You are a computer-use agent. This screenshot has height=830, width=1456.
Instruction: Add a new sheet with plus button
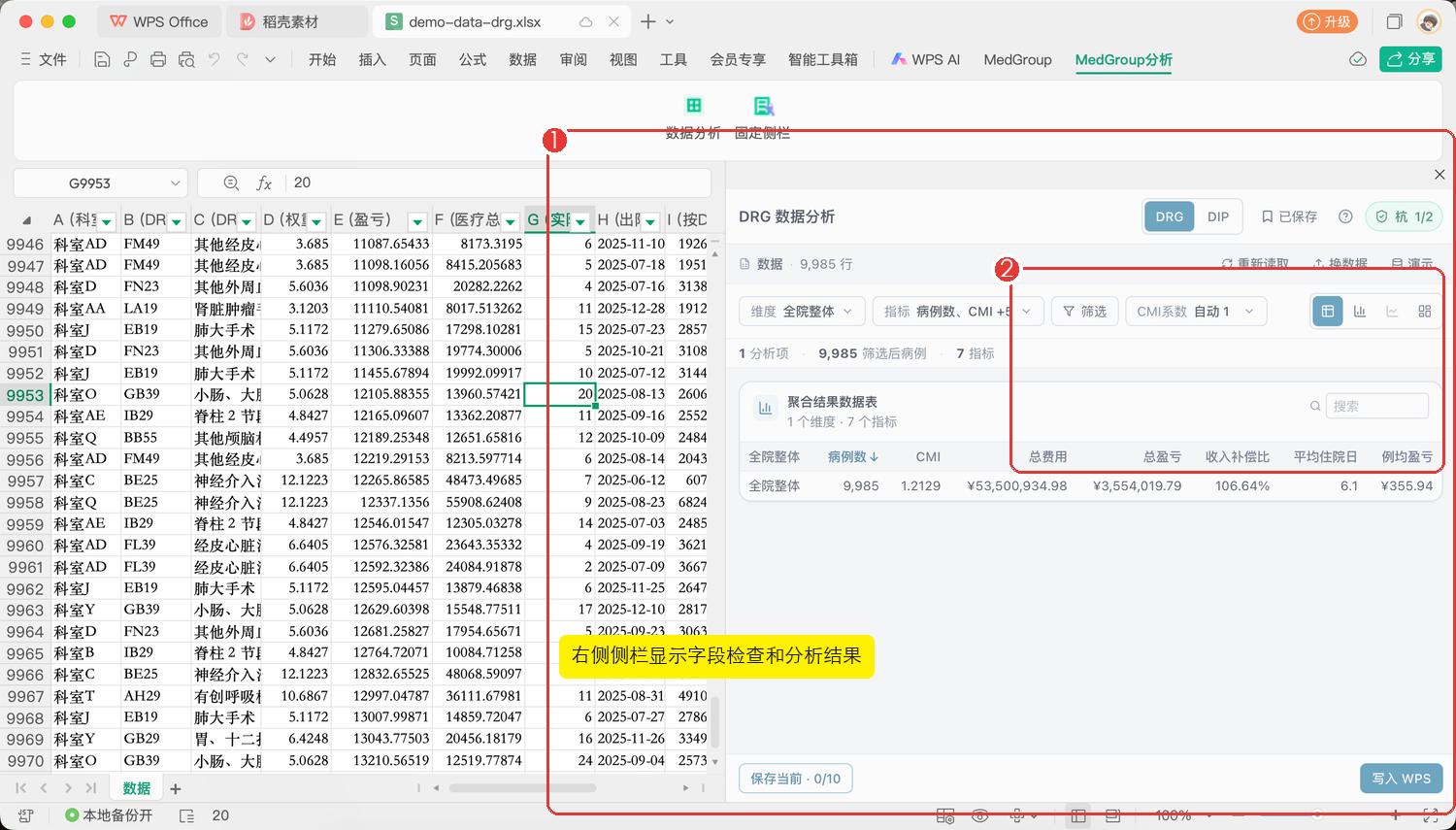click(x=176, y=789)
